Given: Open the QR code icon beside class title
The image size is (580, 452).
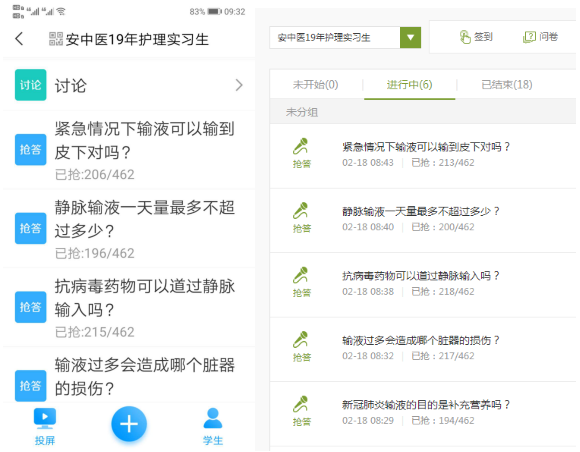Looking at the screenshot, I should (x=56, y=39).
